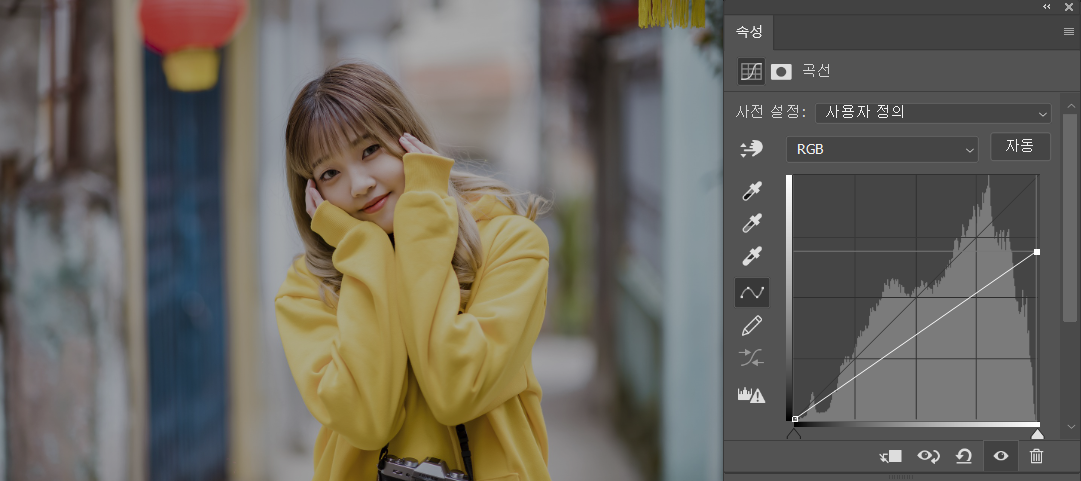1081x481 pixels.
Task: Clip adjustment to layer below icon
Action: [891, 456]
